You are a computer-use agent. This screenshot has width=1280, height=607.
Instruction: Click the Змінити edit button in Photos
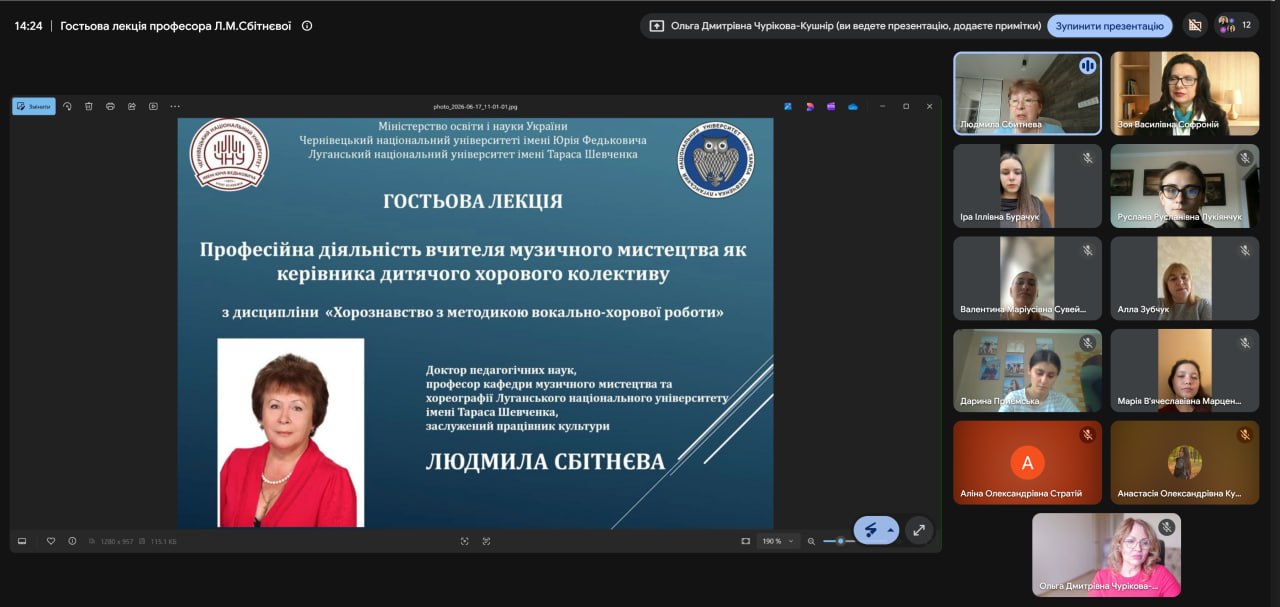tap(34, 106)
